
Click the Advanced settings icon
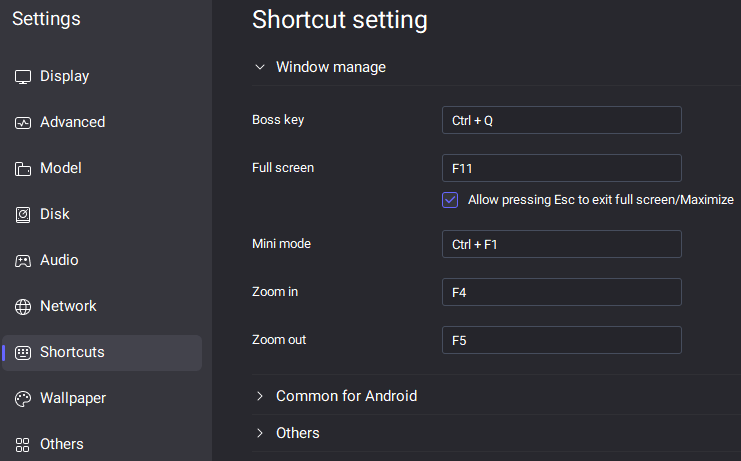tap(23, 123)
